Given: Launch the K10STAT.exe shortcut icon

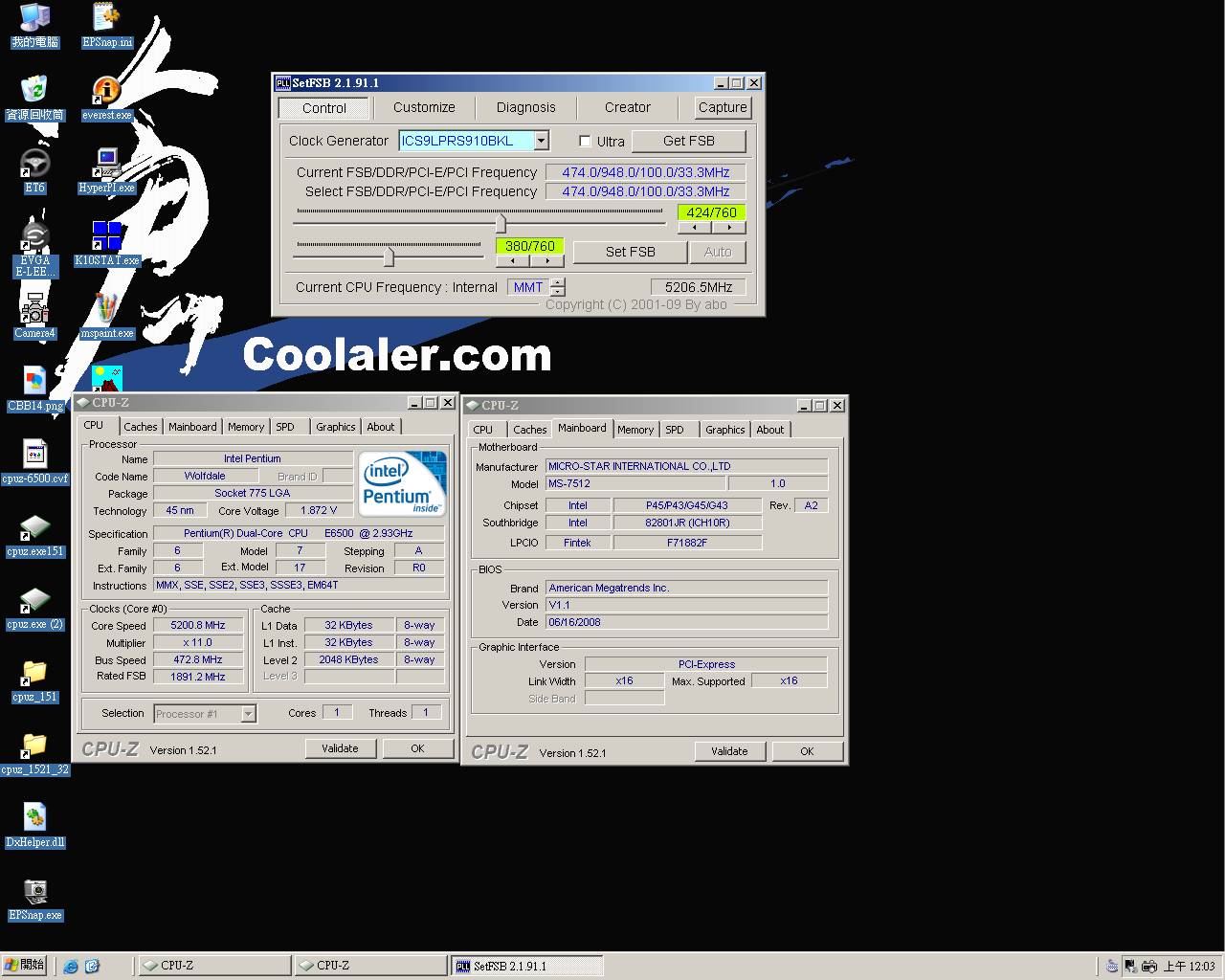Looking at the screenshot, I should coord(107,244).
